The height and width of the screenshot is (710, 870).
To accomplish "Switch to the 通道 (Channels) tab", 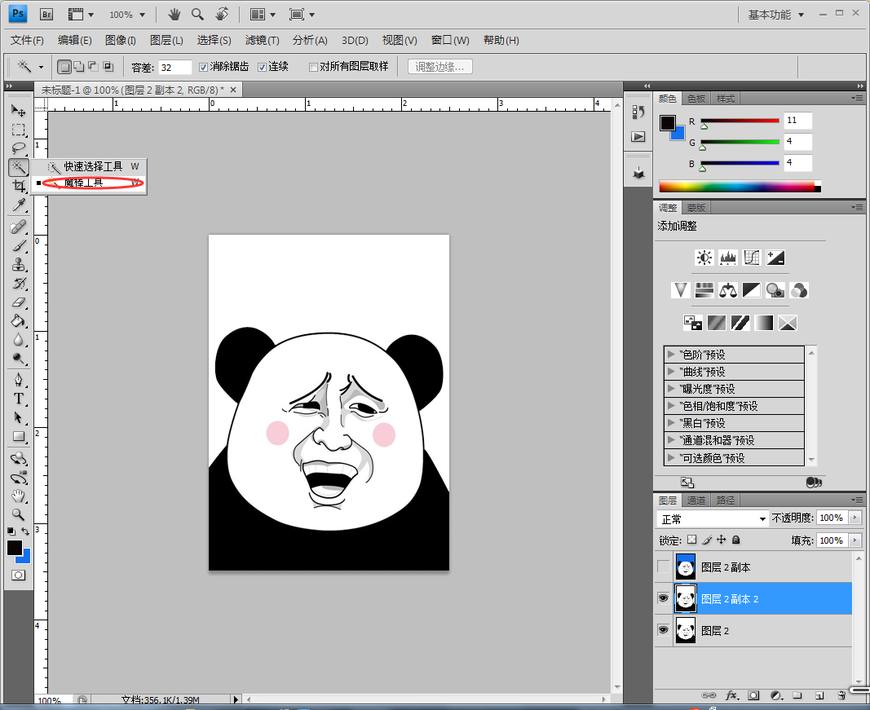I will [x=697, y=500].
